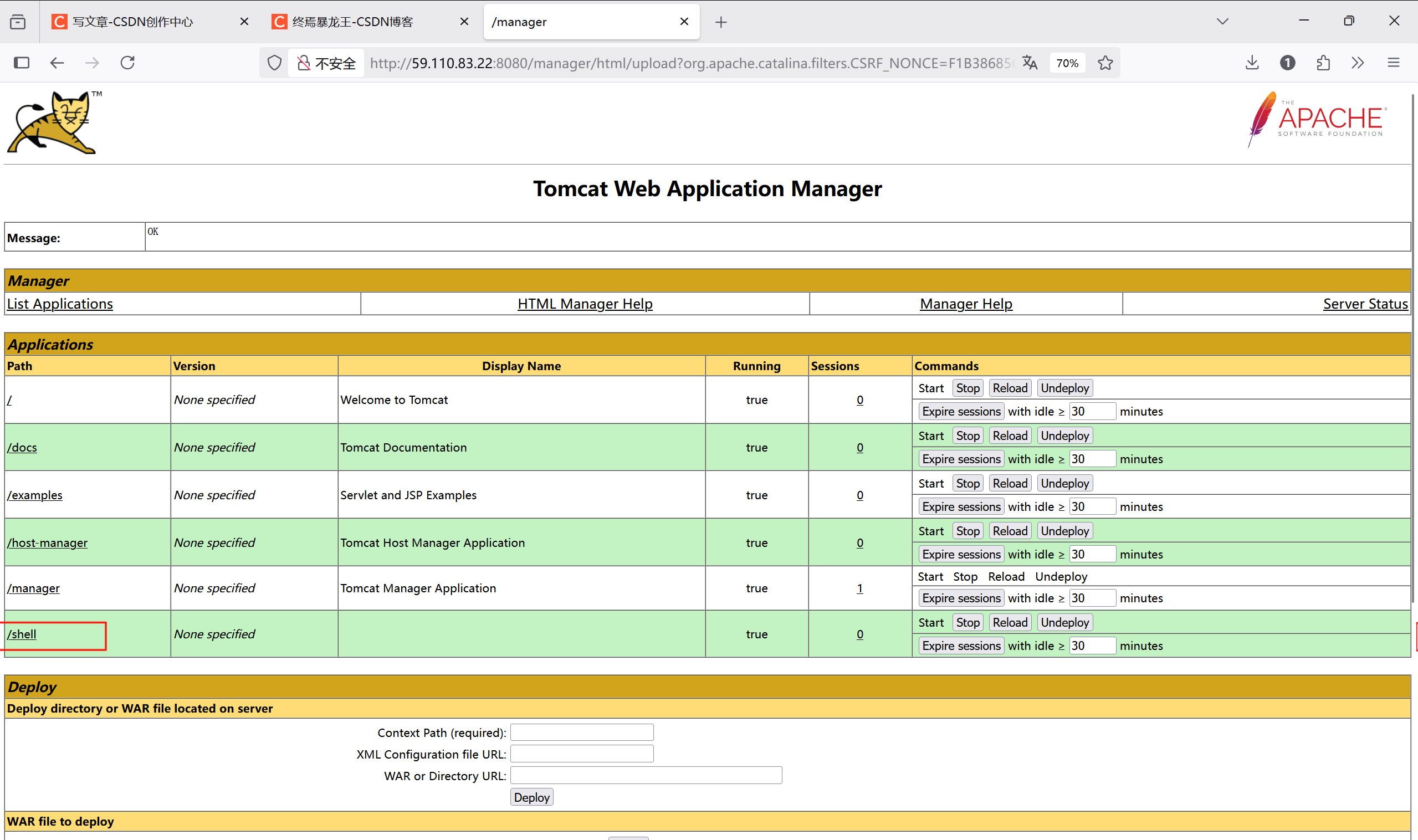This screenshot has width=1418, height=840.
Task: Open the / root application path
Action: coord(9,399)
